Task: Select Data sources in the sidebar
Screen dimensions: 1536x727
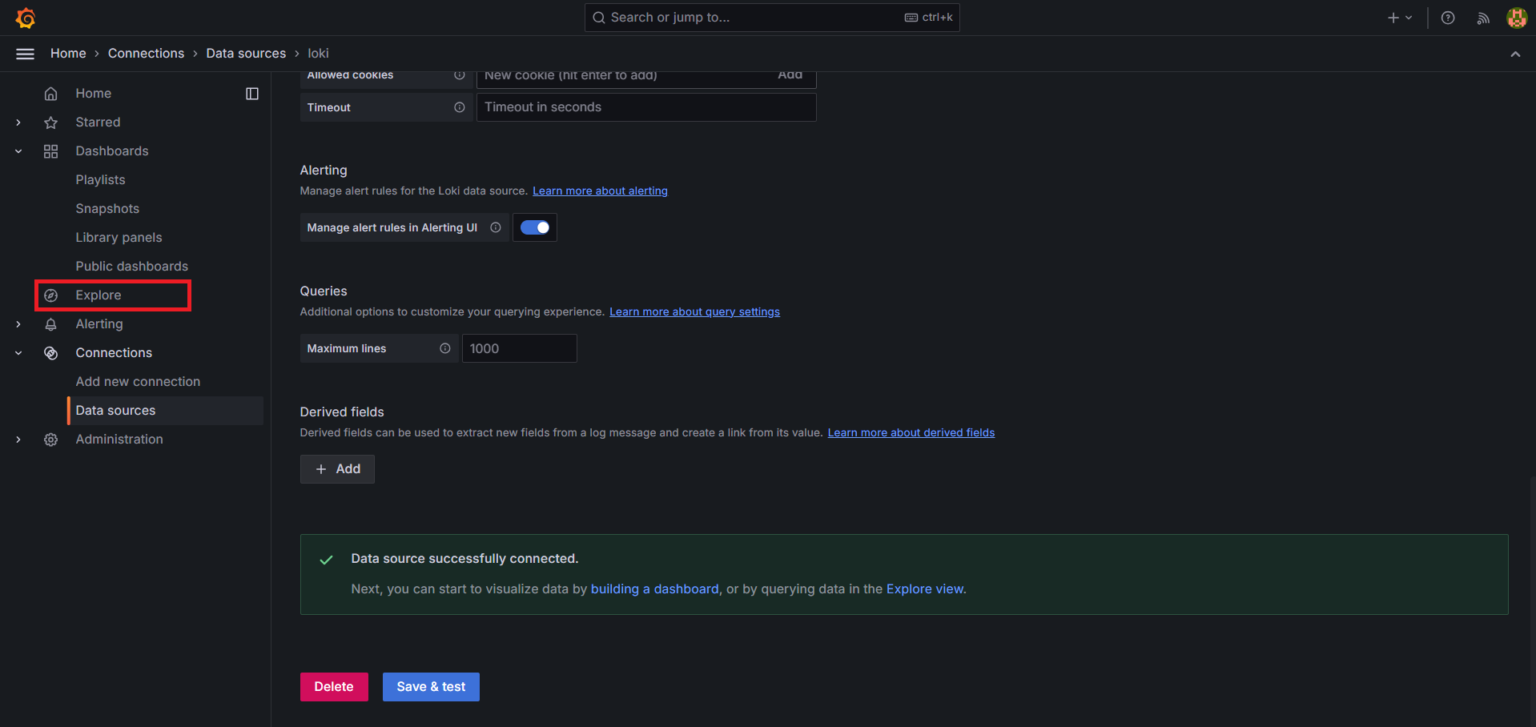Action: [x=115, y=410]
